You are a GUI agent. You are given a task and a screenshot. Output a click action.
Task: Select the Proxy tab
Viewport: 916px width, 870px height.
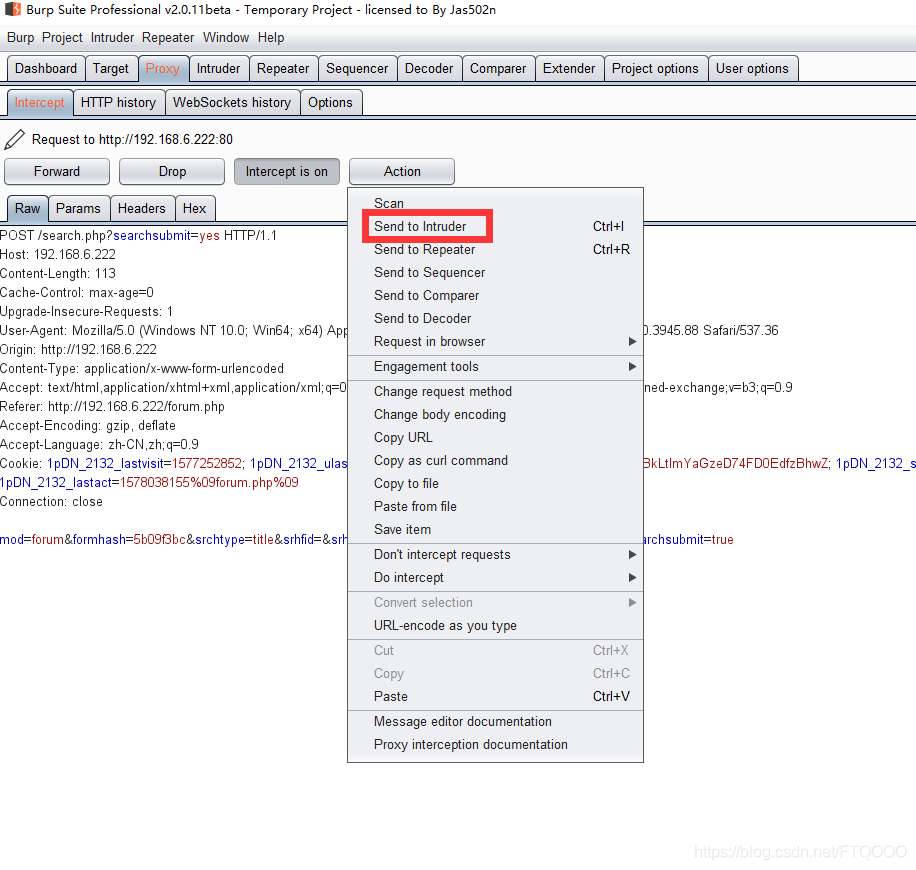(163, 69)
